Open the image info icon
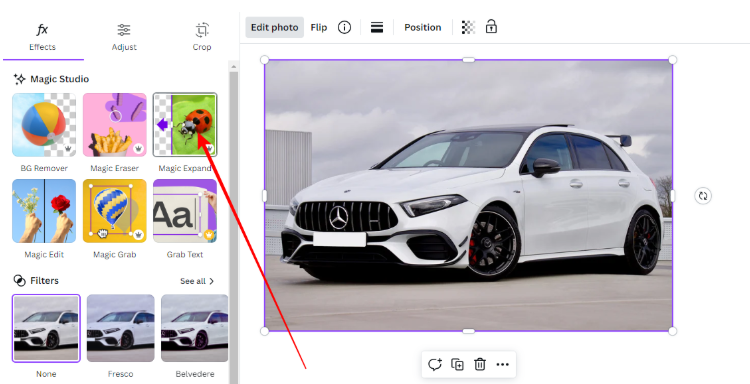 click(344, 27)
